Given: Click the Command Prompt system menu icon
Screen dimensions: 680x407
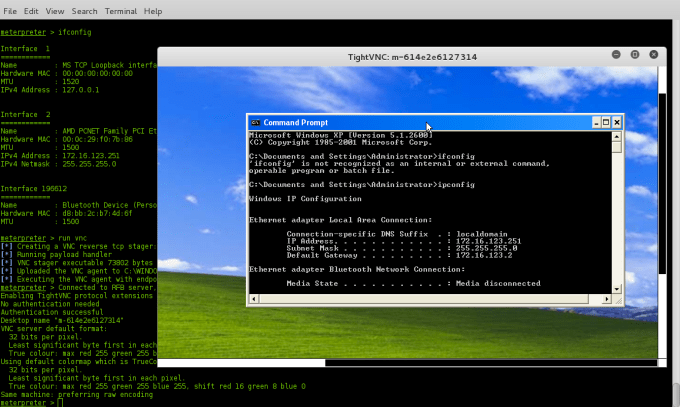Looking at the screenshot, I should [x=255, y=122].
